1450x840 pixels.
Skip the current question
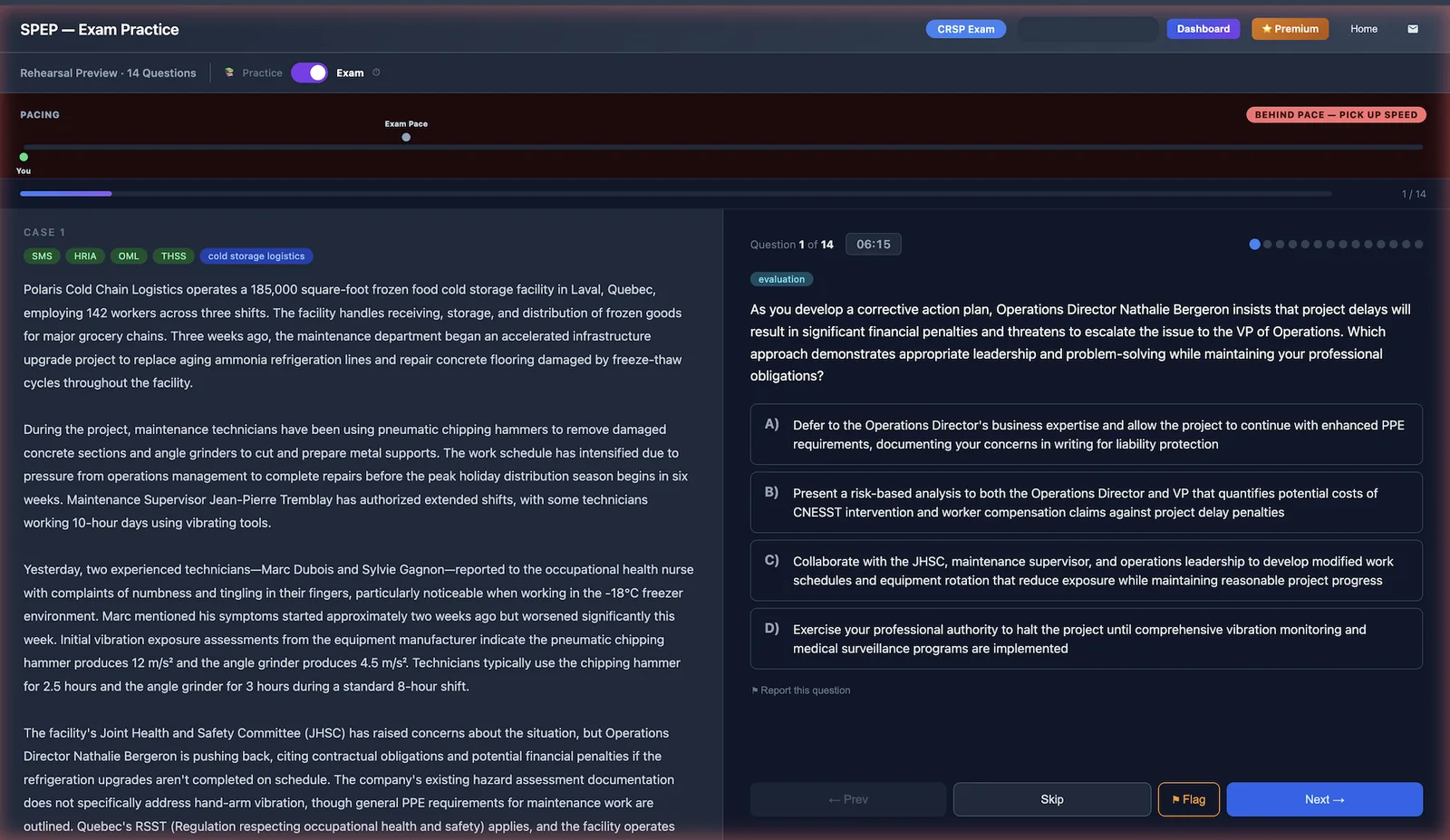click(1051, 799)
